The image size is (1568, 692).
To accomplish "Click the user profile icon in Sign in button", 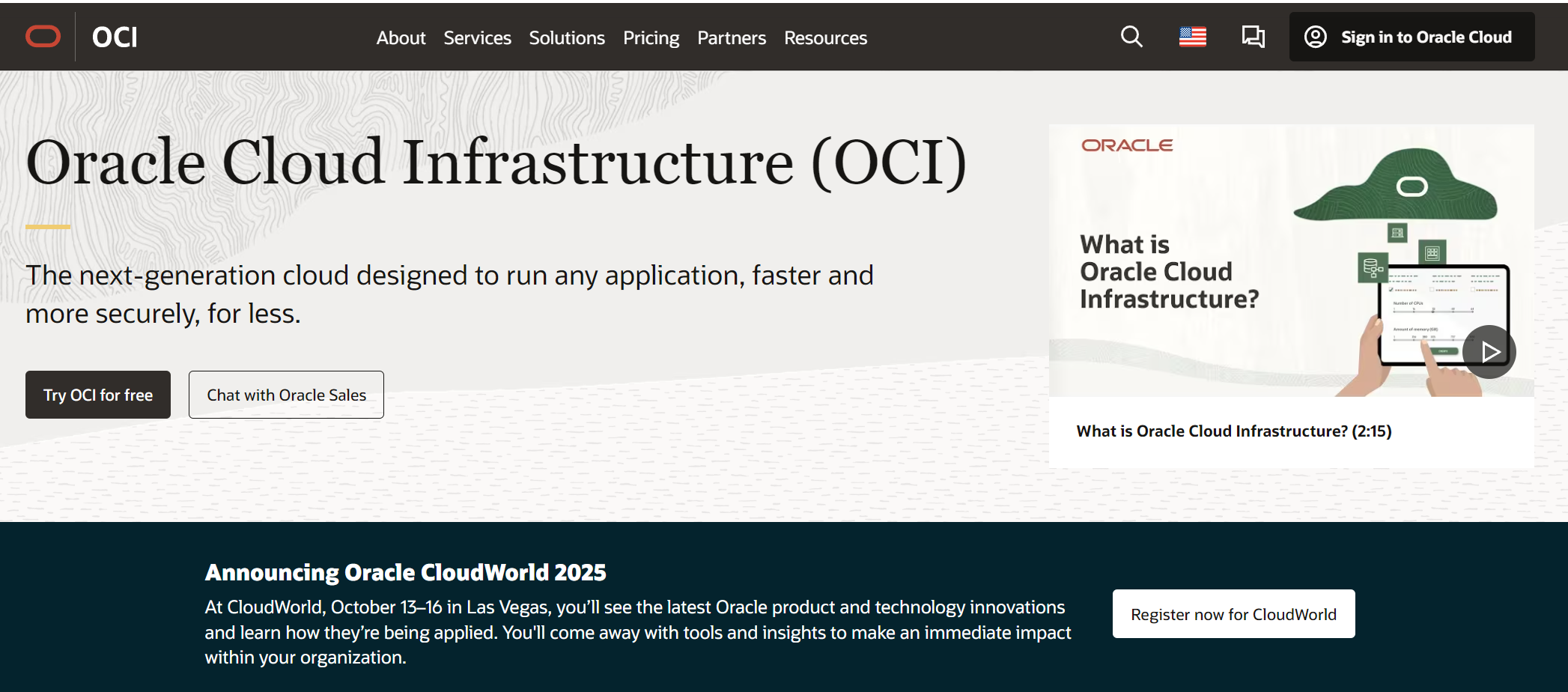I will (1315, 37).
